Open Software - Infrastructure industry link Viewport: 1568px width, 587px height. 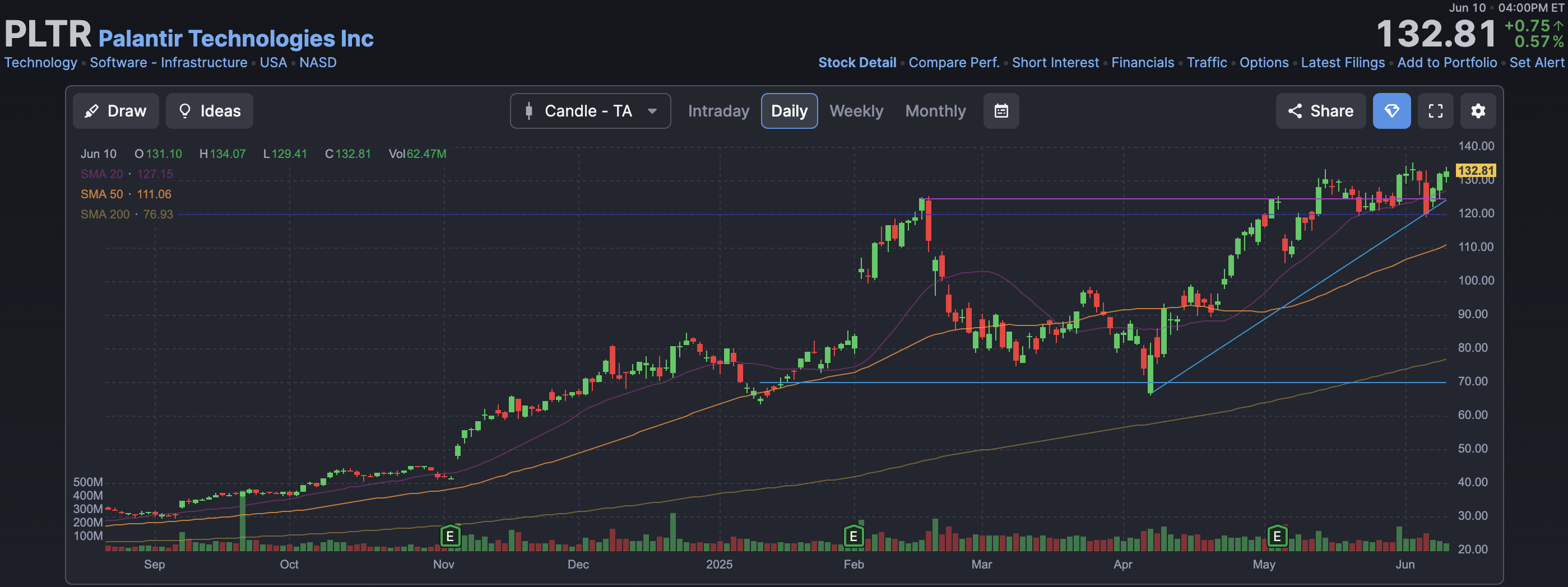(x=169, y=63)
